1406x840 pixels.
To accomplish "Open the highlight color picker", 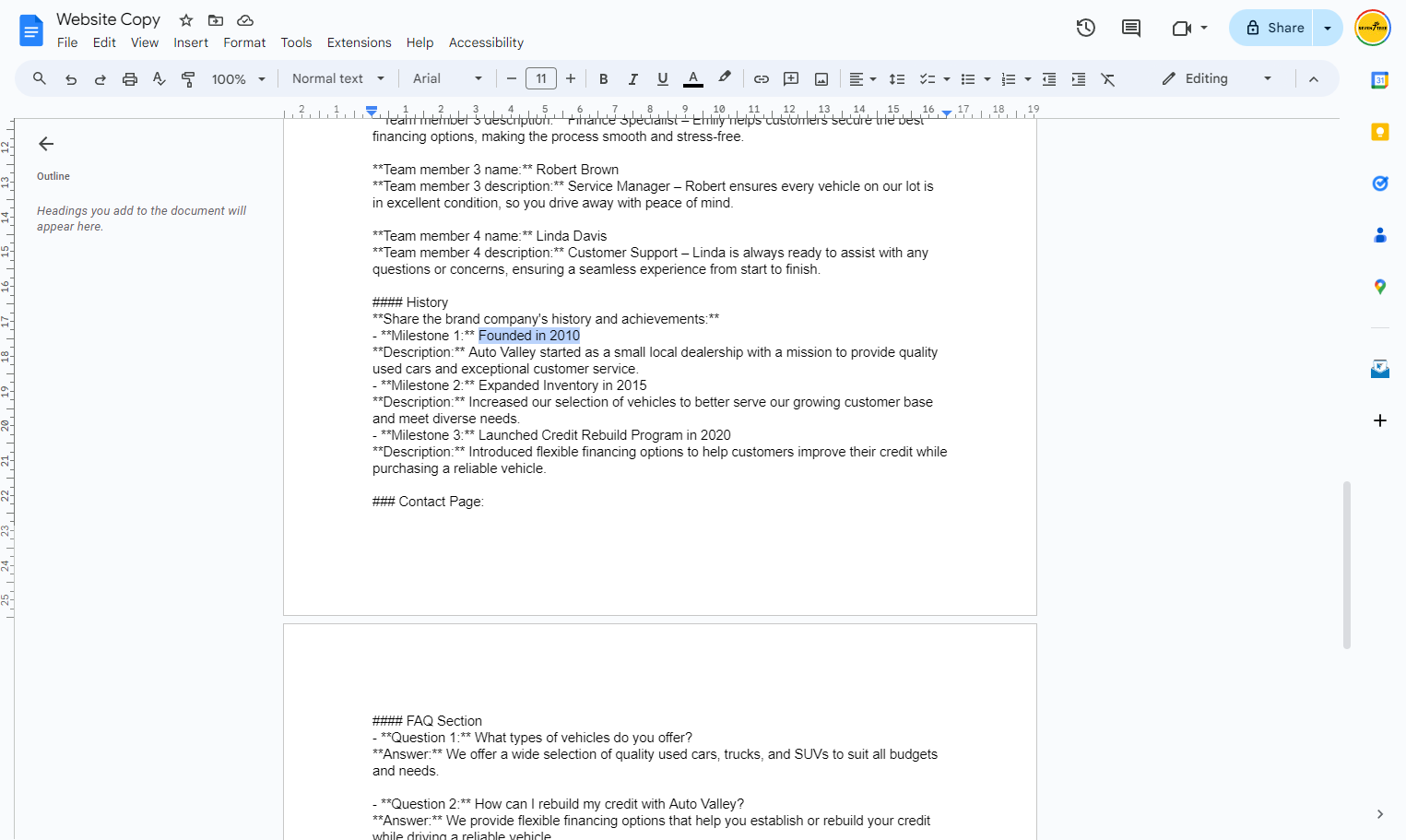I will coord(725,79).
